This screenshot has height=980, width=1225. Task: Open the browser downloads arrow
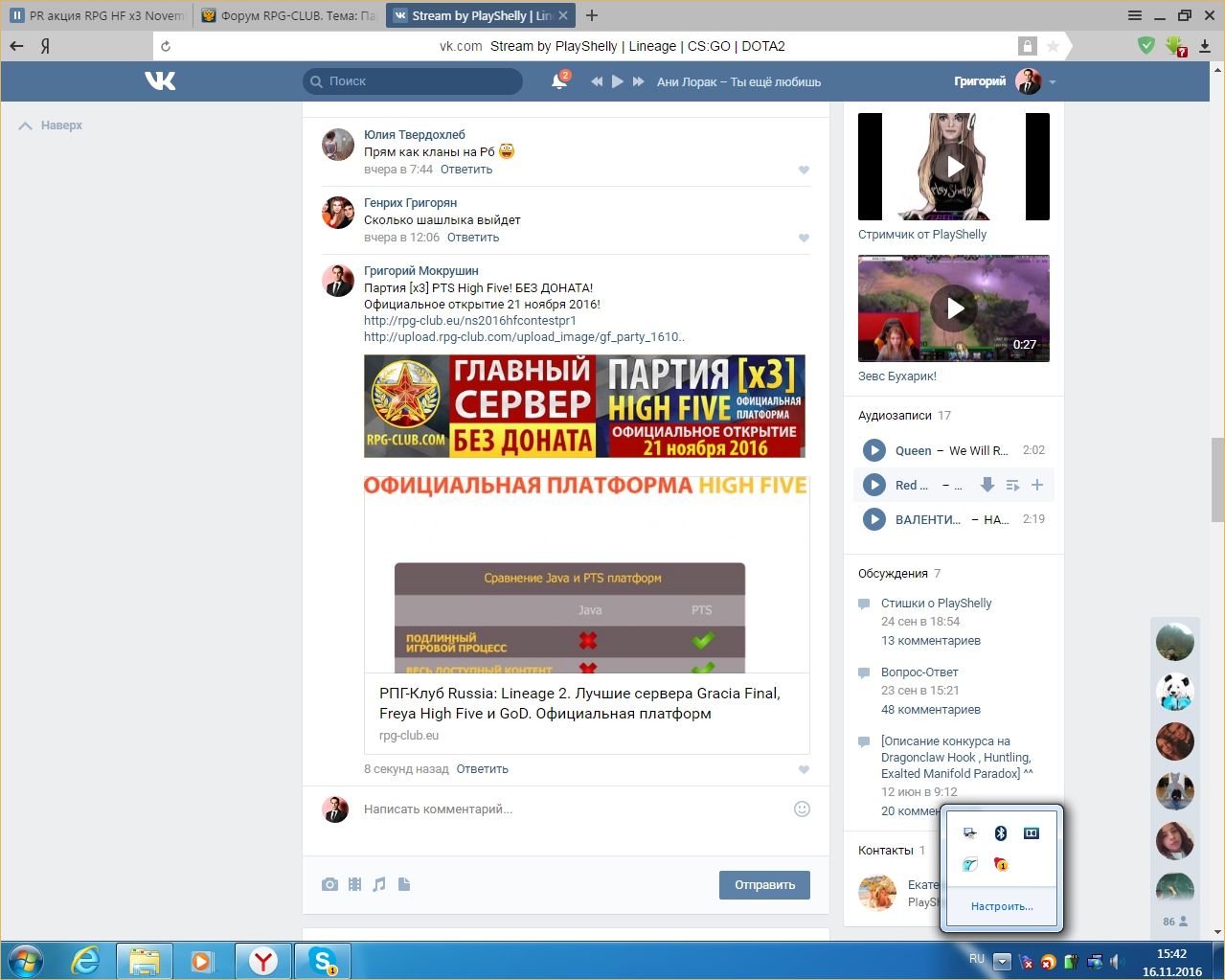coord(1205,46)
